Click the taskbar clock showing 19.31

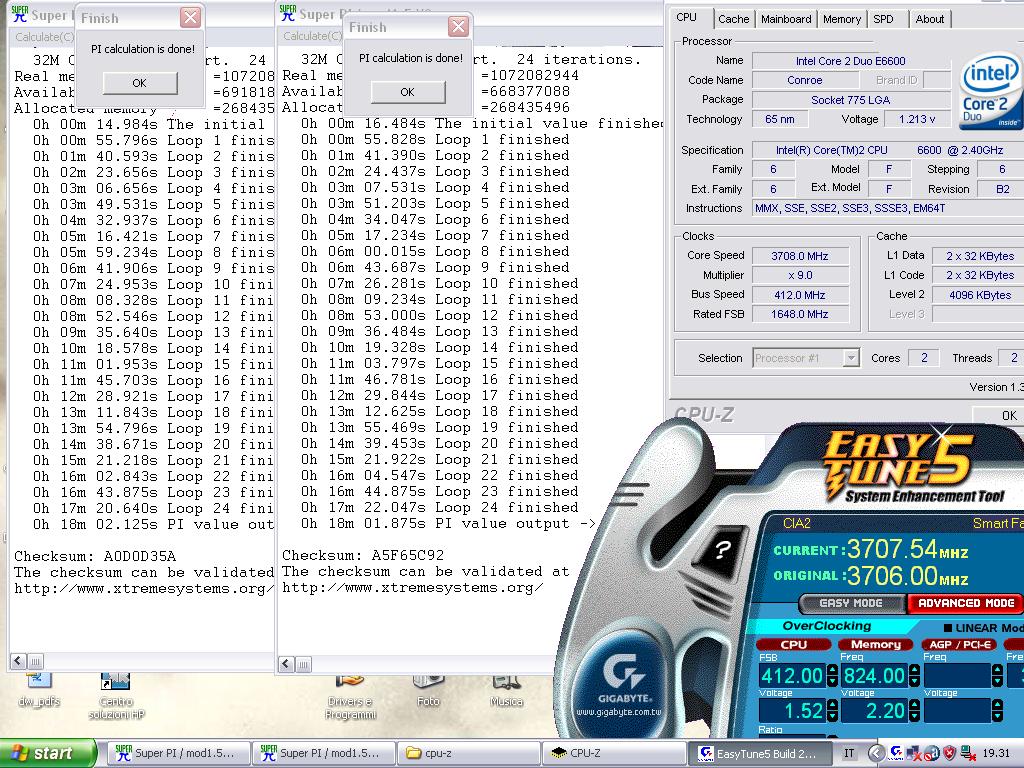click(x=996, y=753)
